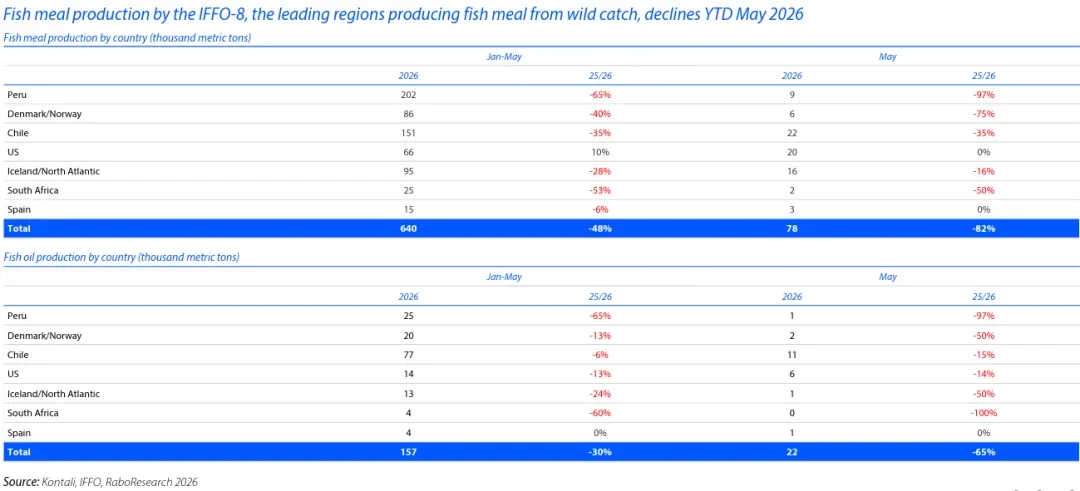Screen dimensions: 1080x491
Task: Click the main title about IFFO-8 production
Action: (x=404, y=14)
